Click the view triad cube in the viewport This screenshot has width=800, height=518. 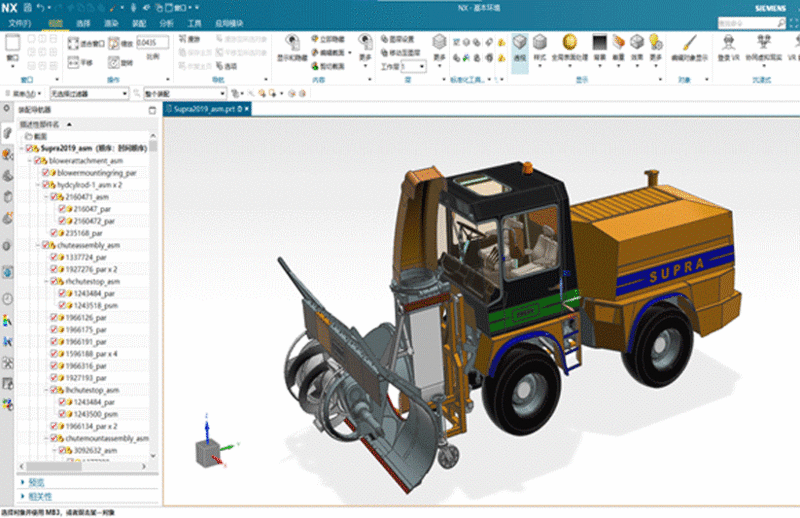point(208,453)
